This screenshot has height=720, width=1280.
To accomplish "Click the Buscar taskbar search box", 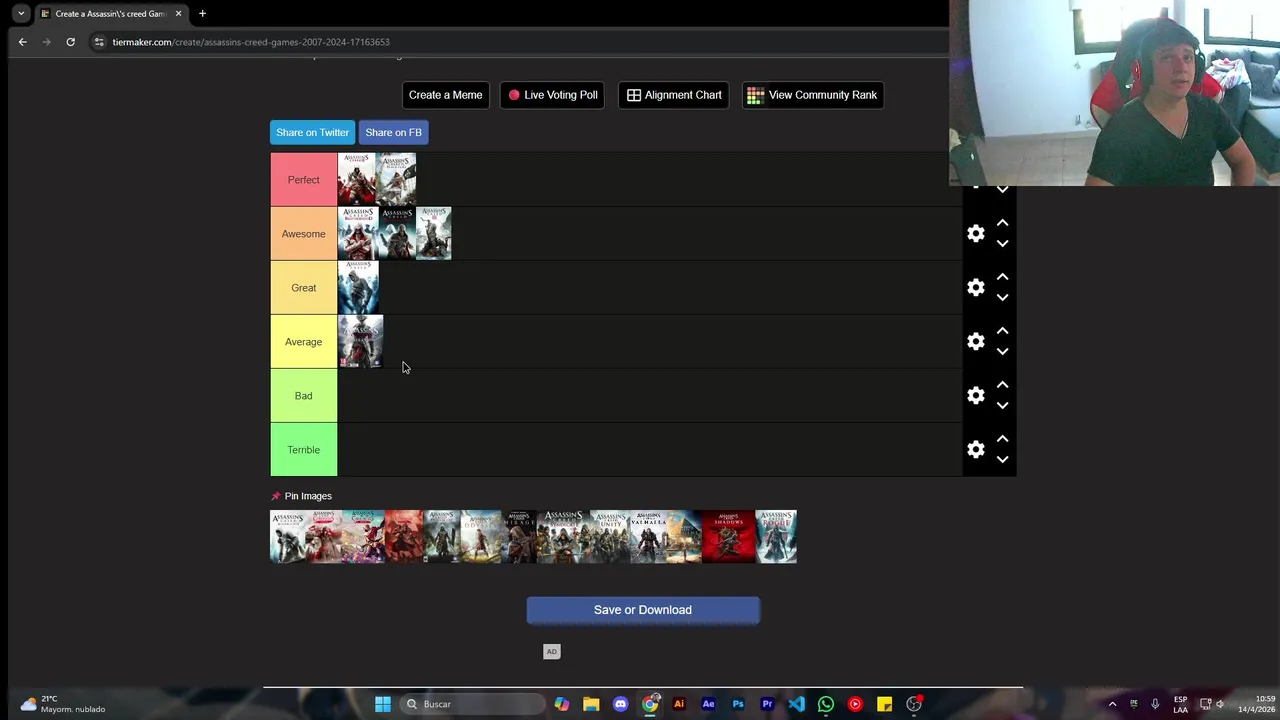I will pos(472,704).
